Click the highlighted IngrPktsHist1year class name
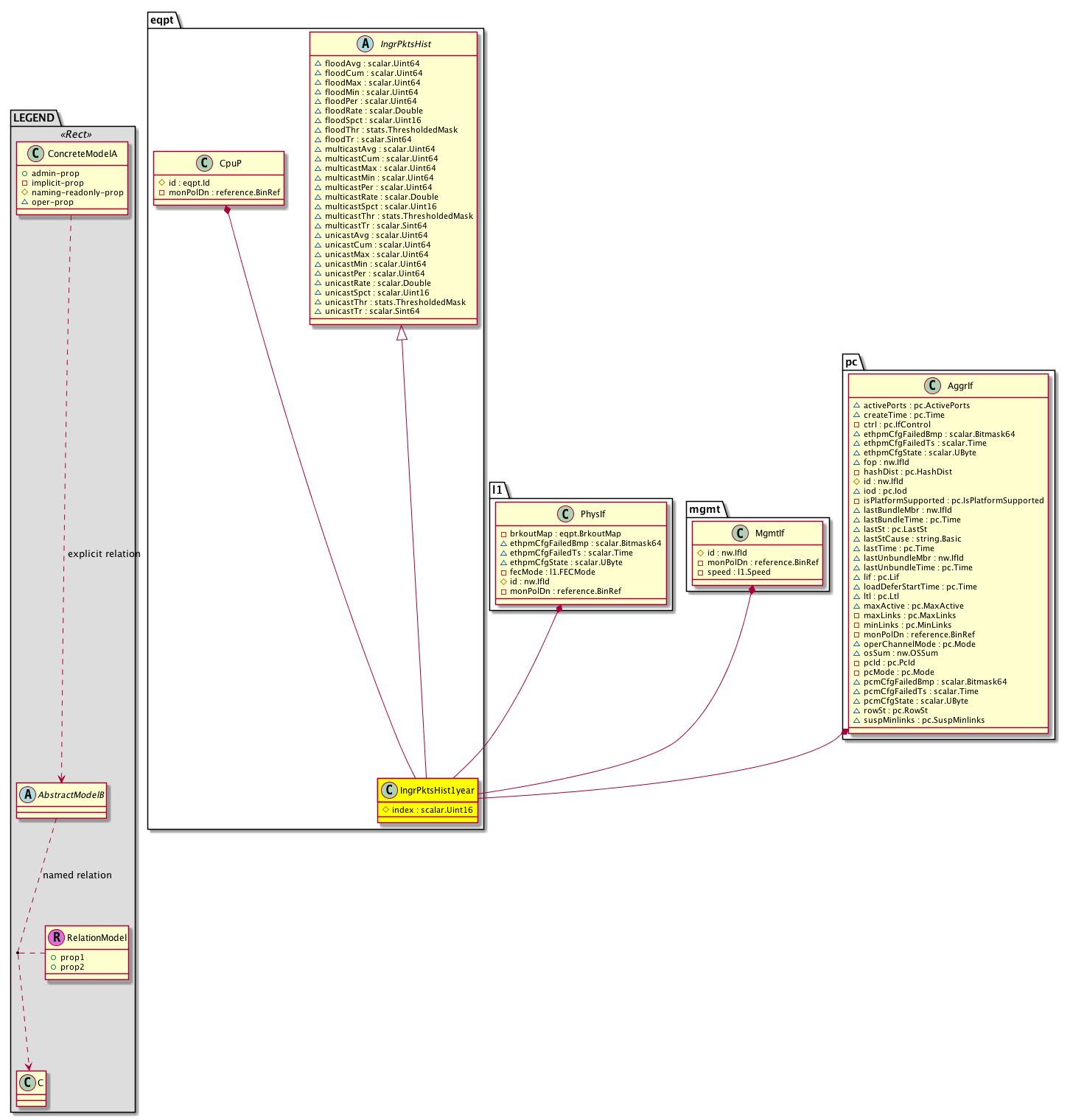Image resolution: width=1070 pixels, height=1120 pixels. click(437, 791)
